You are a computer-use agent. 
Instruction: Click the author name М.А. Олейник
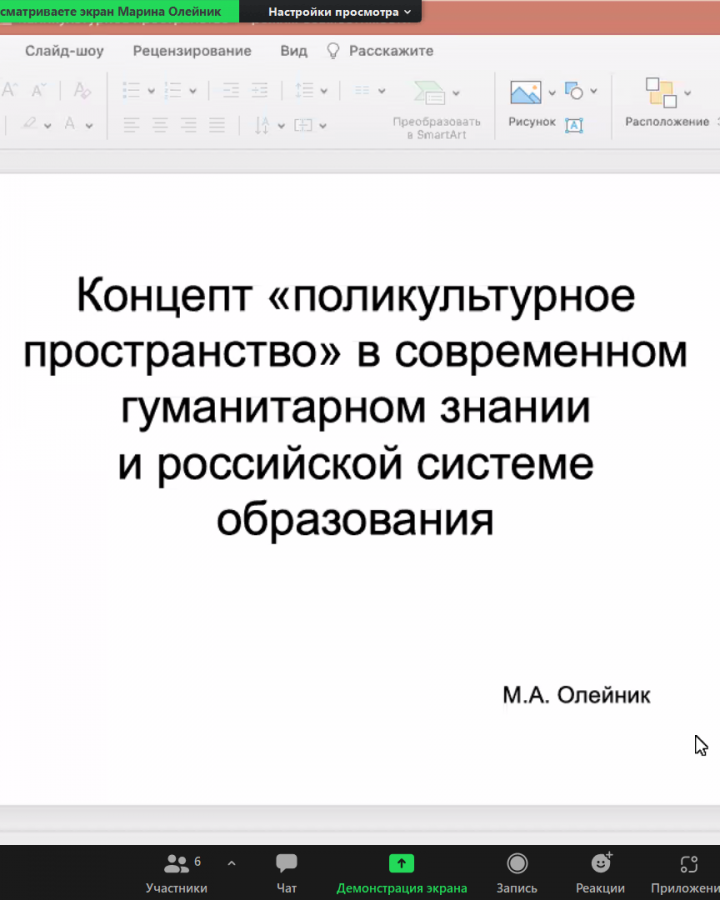(576, 695)
